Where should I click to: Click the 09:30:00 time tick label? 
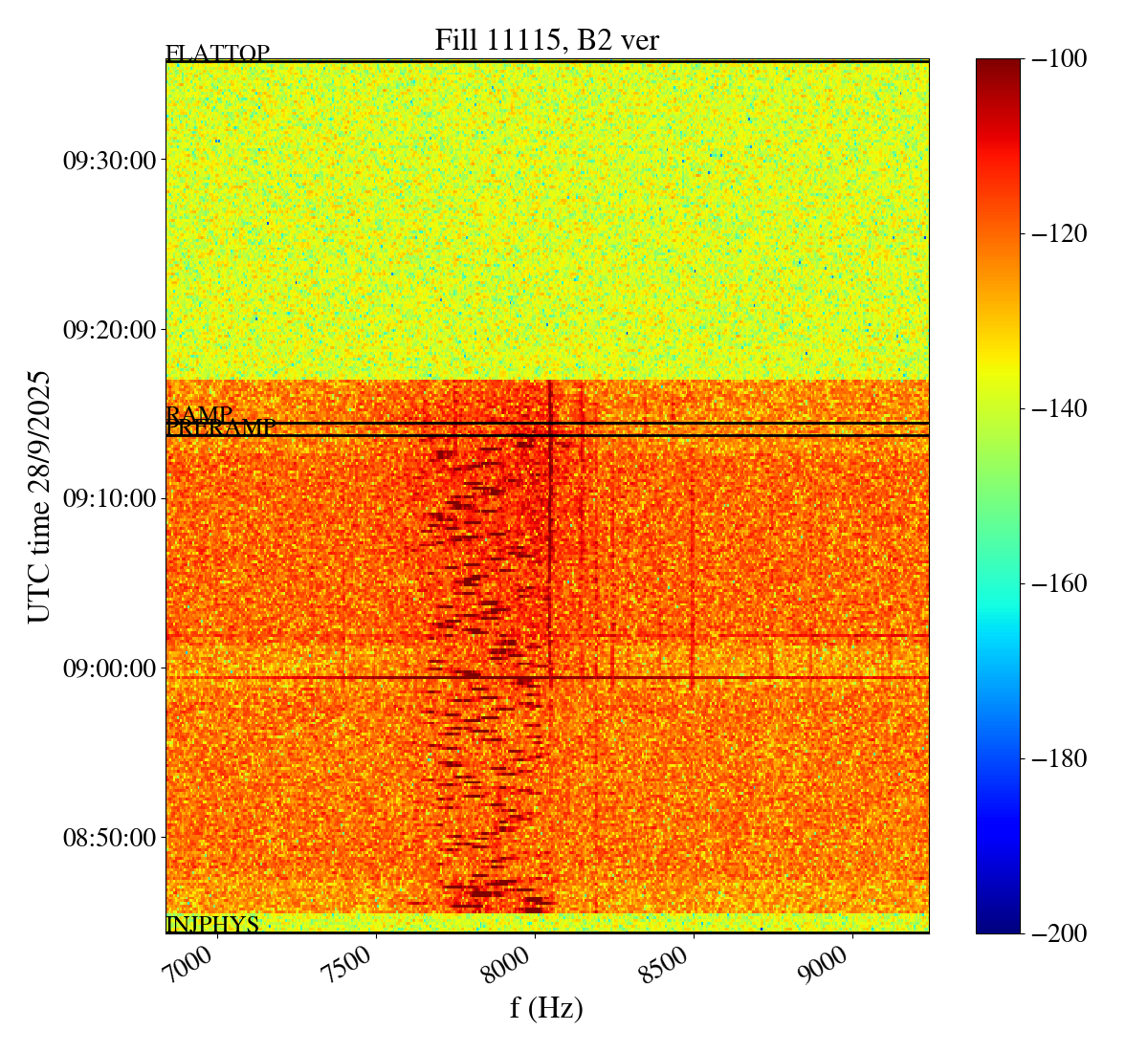109,160
